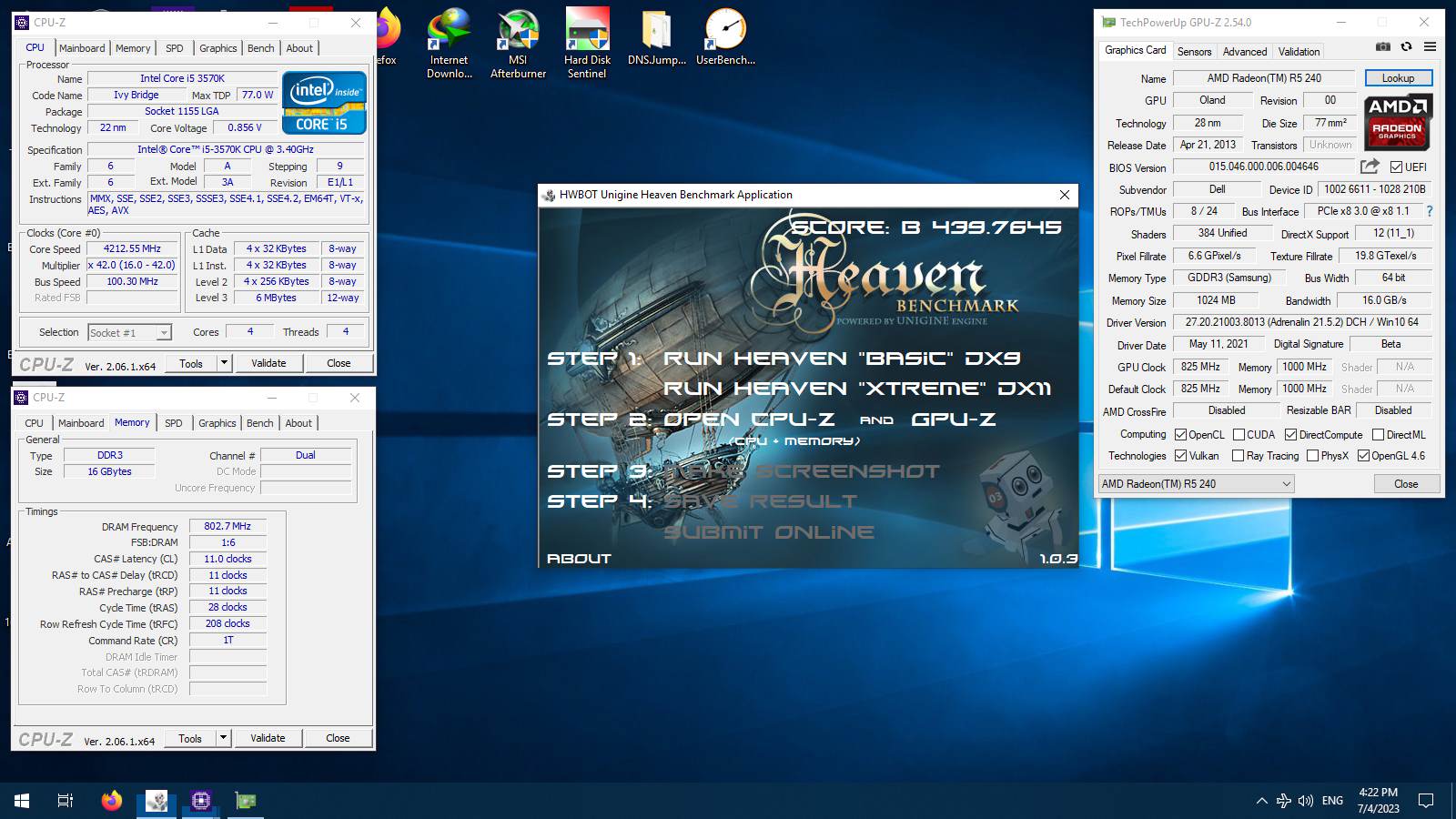The image size is (1456, 819).
Task: Click the Core Speed value 4212.55 MHz
Action: (132, 248)
